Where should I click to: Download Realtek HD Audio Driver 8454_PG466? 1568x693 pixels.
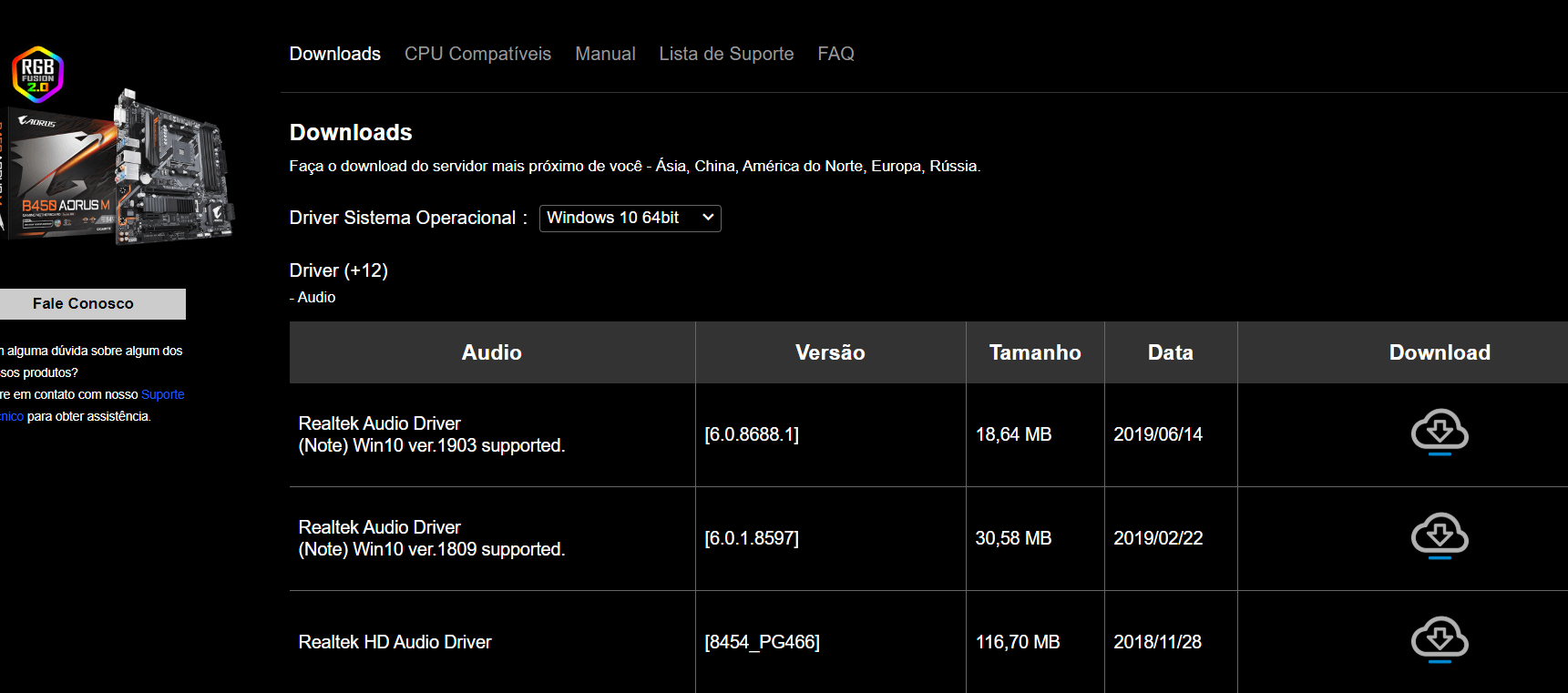click(1440, 640)
